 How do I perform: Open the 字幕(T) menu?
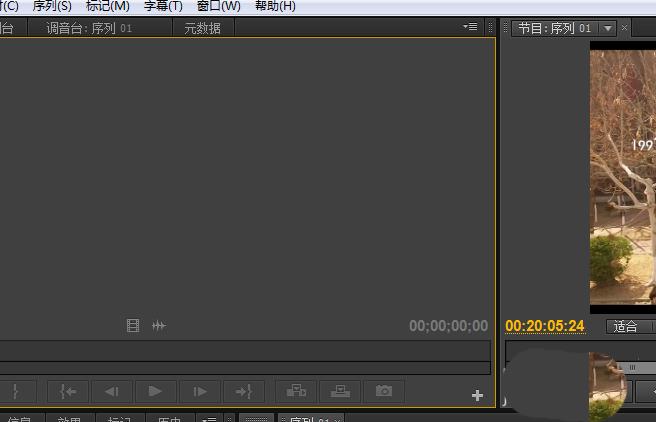[163, 6]
